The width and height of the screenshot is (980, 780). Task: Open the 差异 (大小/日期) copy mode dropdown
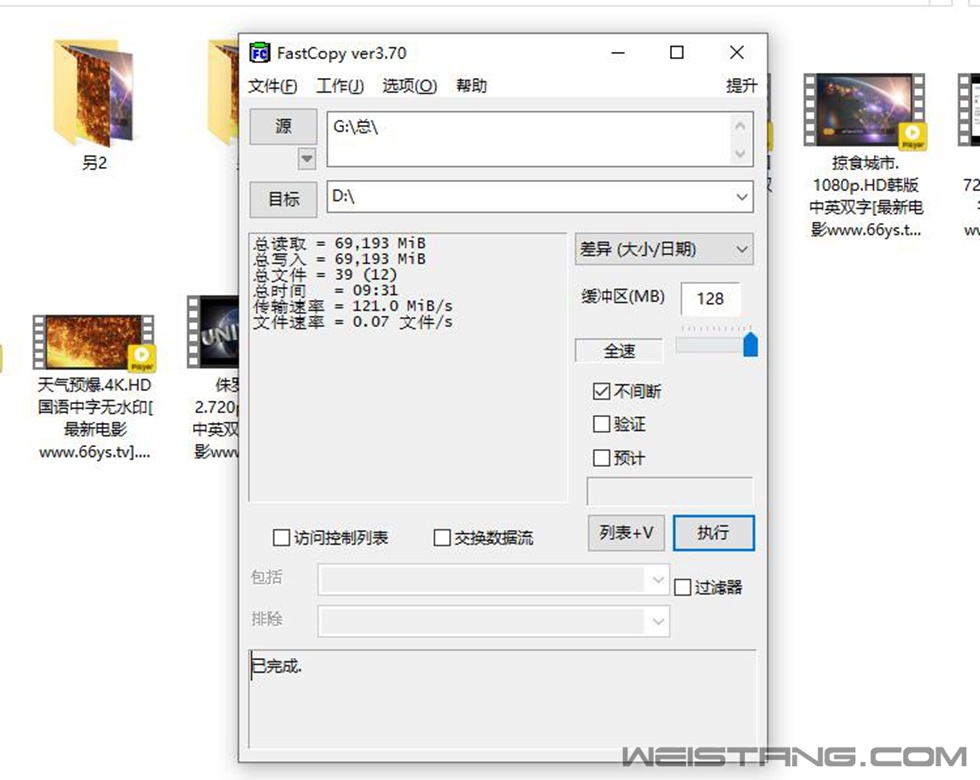pyautogui.click(x=664, y=249)
